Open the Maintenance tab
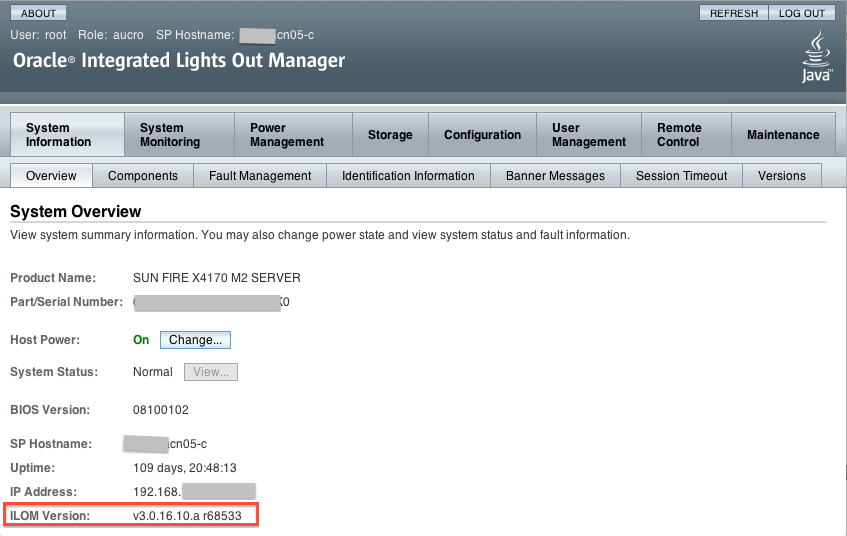The image size is (847, 536). tap(783, 135)
